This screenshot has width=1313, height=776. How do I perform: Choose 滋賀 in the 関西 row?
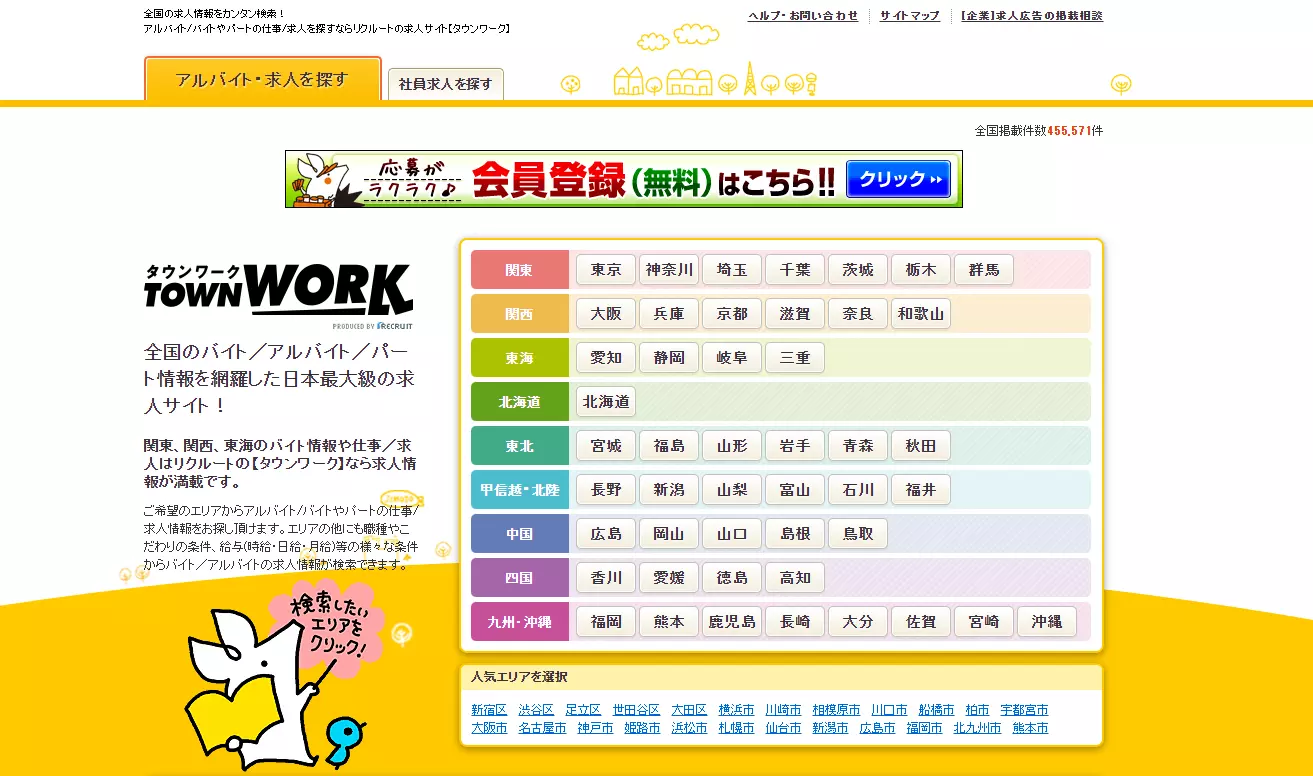[x=795, y=314]
